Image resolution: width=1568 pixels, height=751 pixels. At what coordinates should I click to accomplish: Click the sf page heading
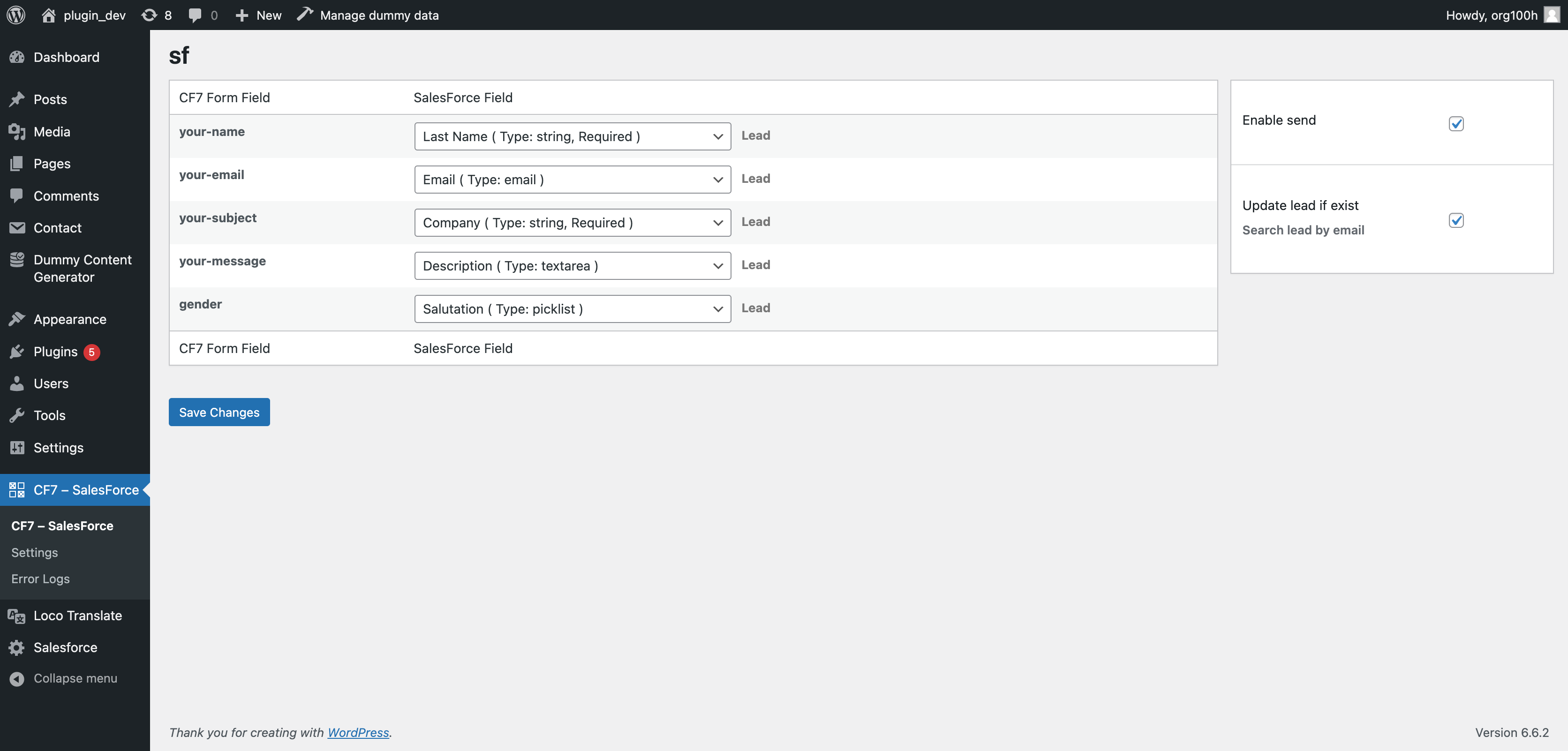[179, 55]
